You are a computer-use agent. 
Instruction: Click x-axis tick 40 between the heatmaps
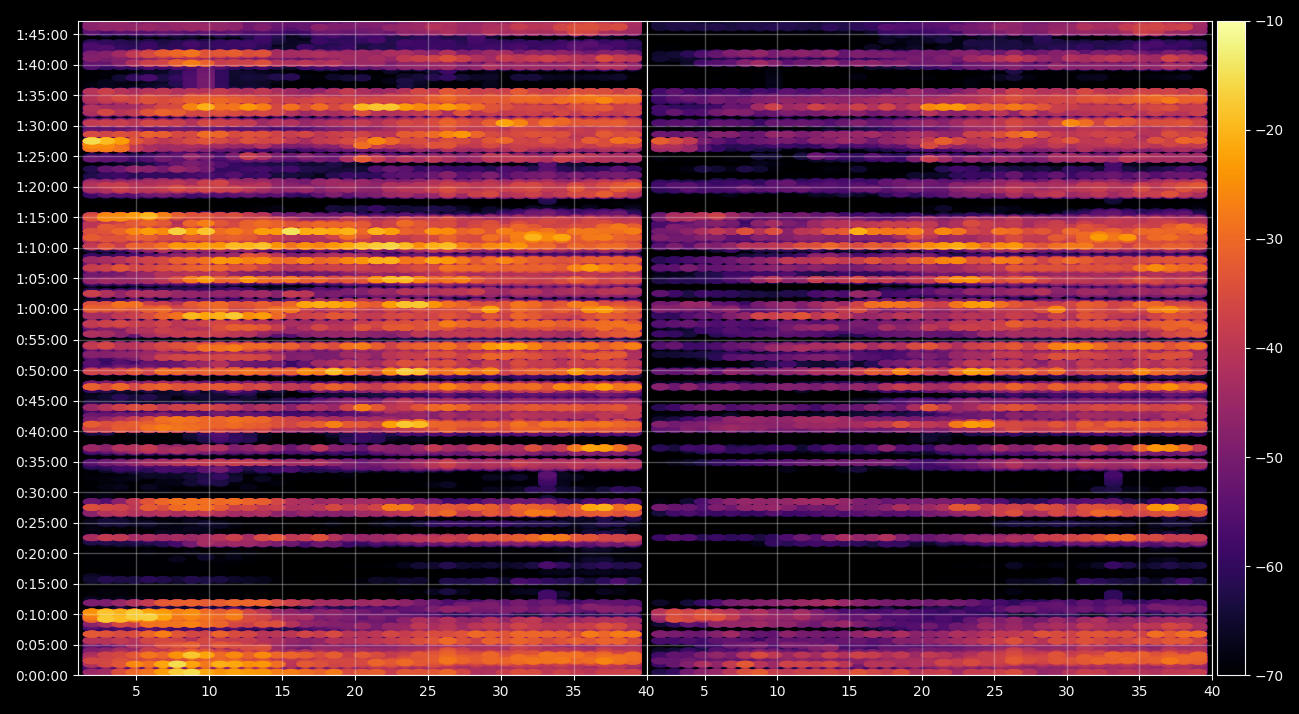647,691
